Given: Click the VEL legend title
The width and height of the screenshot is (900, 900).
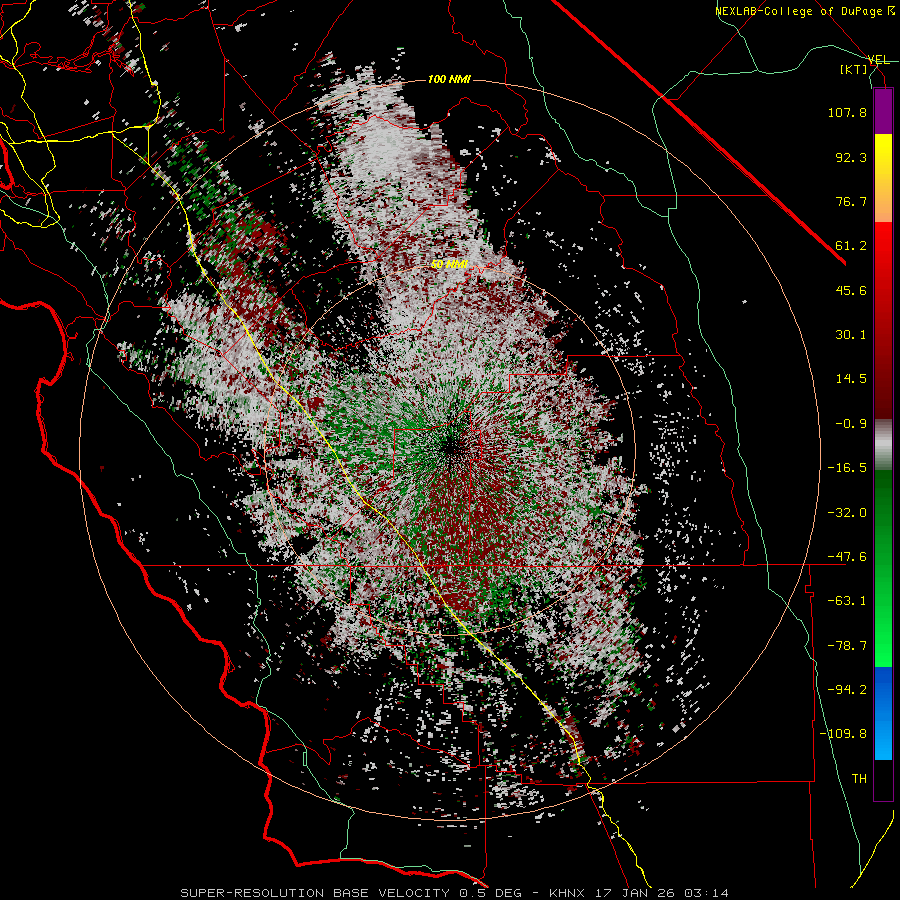Looking at the screenshot, I should coord(878,60).
